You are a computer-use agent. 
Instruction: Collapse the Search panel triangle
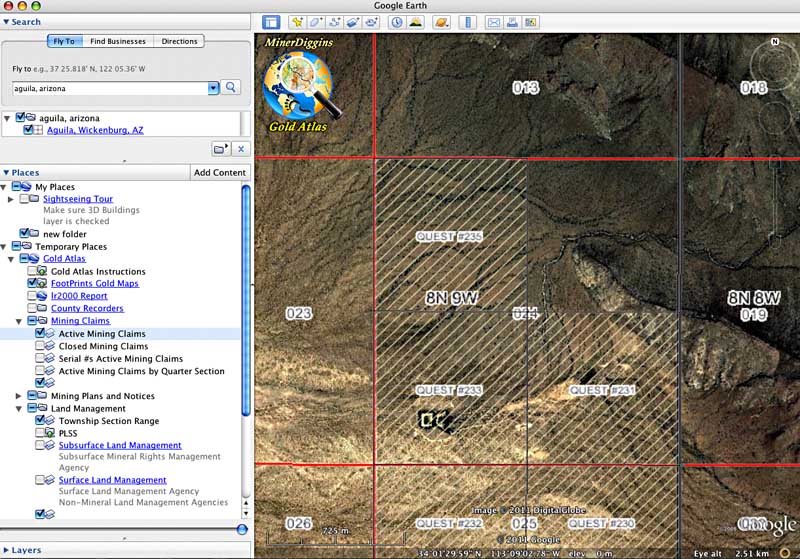click(6, 22)
